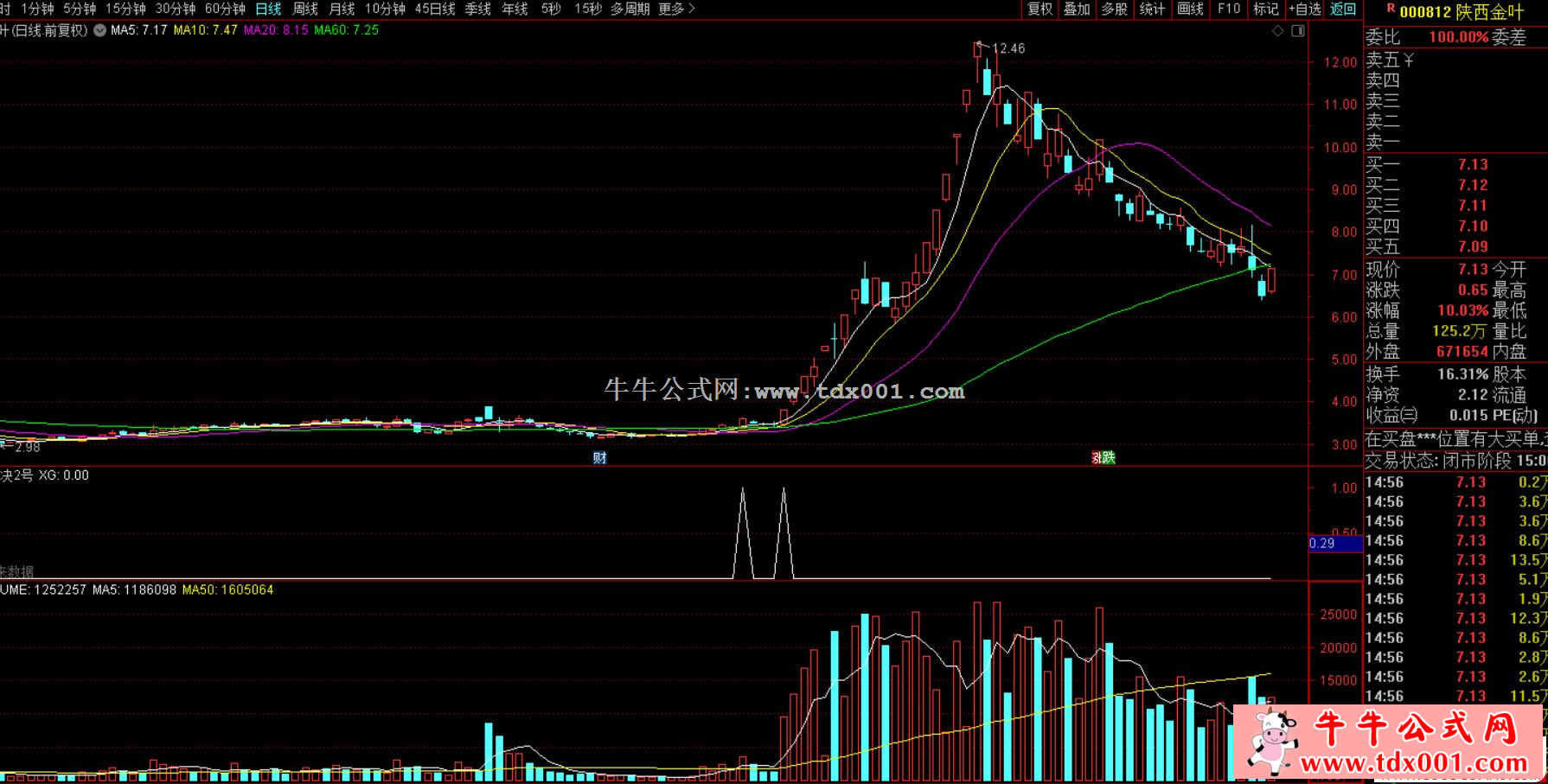Click the diamond icon atop the chart
The image size is (1548, 784).
click(x=1278, y=31)
